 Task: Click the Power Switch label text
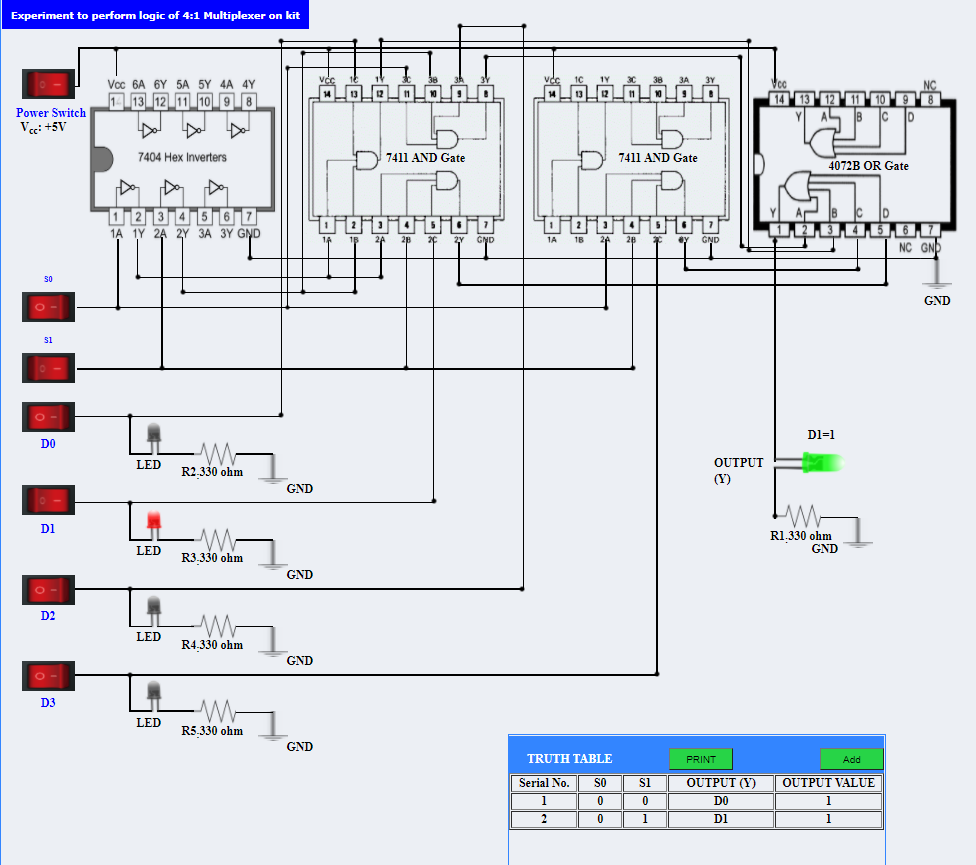(x=50, y=113)
